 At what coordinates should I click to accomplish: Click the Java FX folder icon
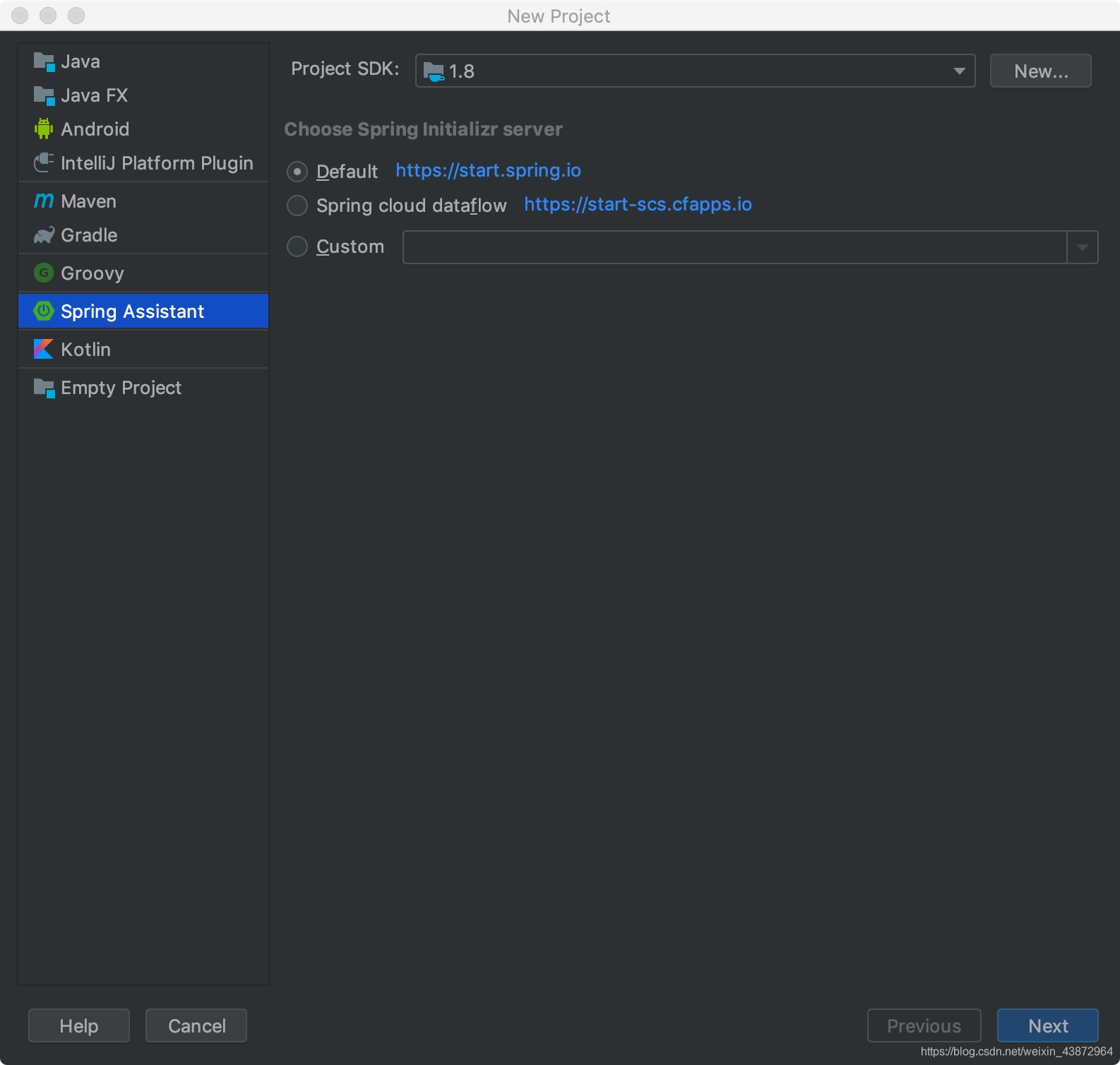point(44,96)
